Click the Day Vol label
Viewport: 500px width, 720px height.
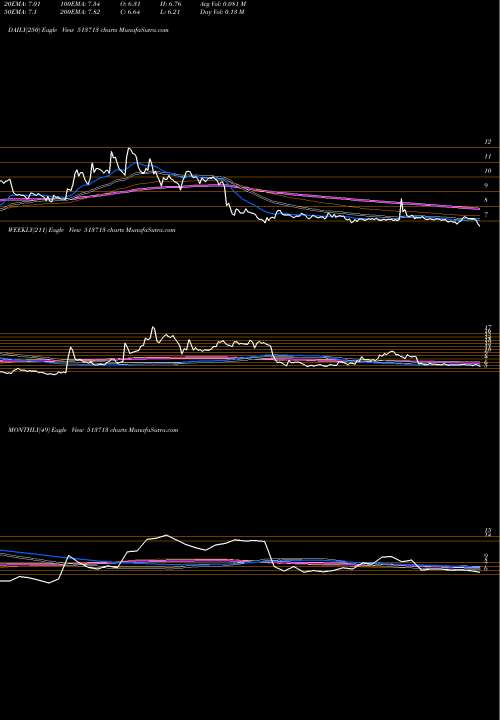[221, 12]
